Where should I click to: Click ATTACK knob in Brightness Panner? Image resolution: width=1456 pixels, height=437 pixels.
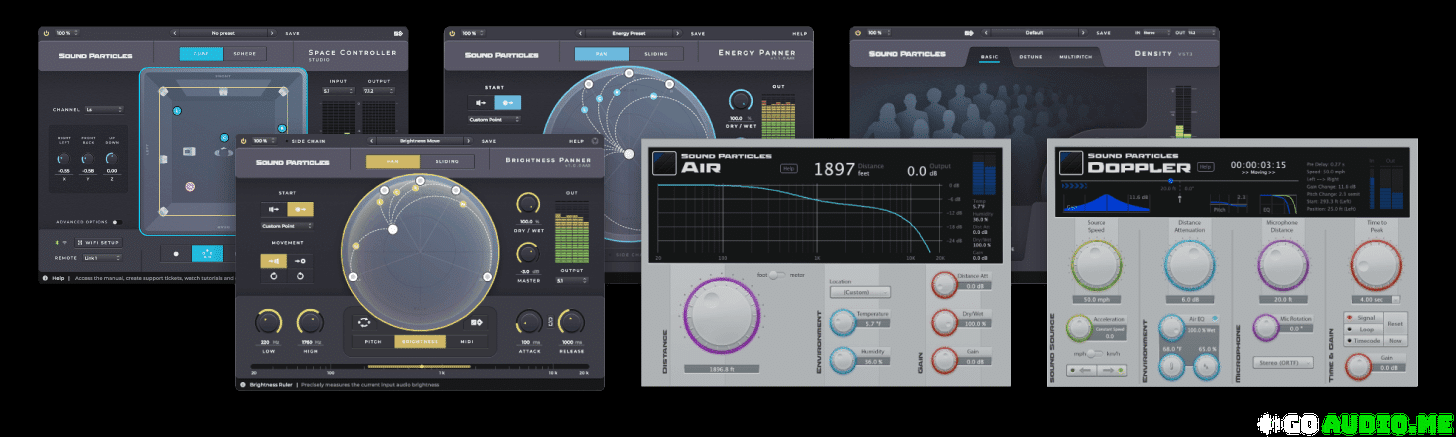click(x=529, y=322)
